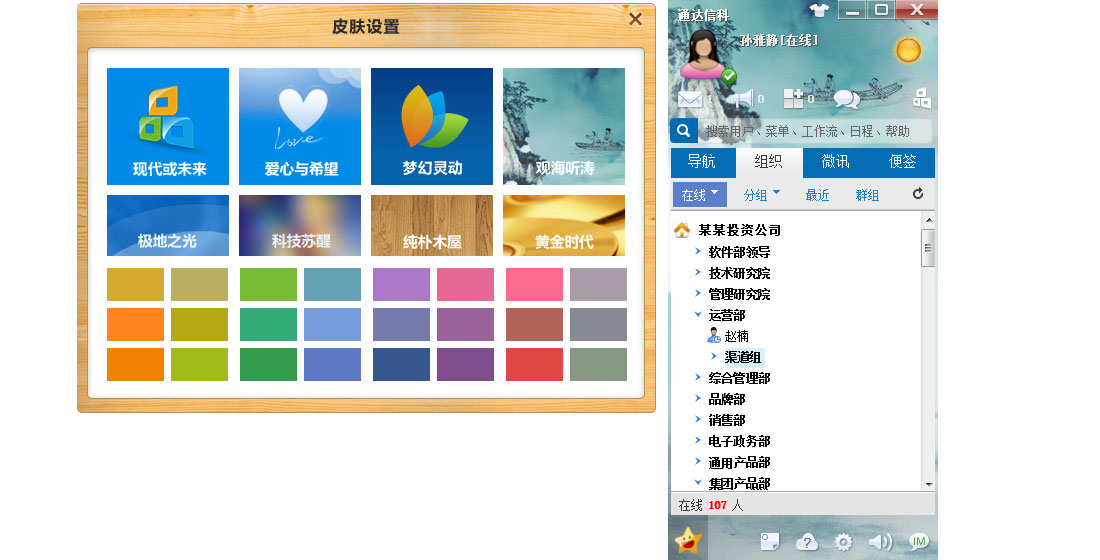Toggle sound with the speaker icon
The image size is (1100, 560).
coord(879,542)
